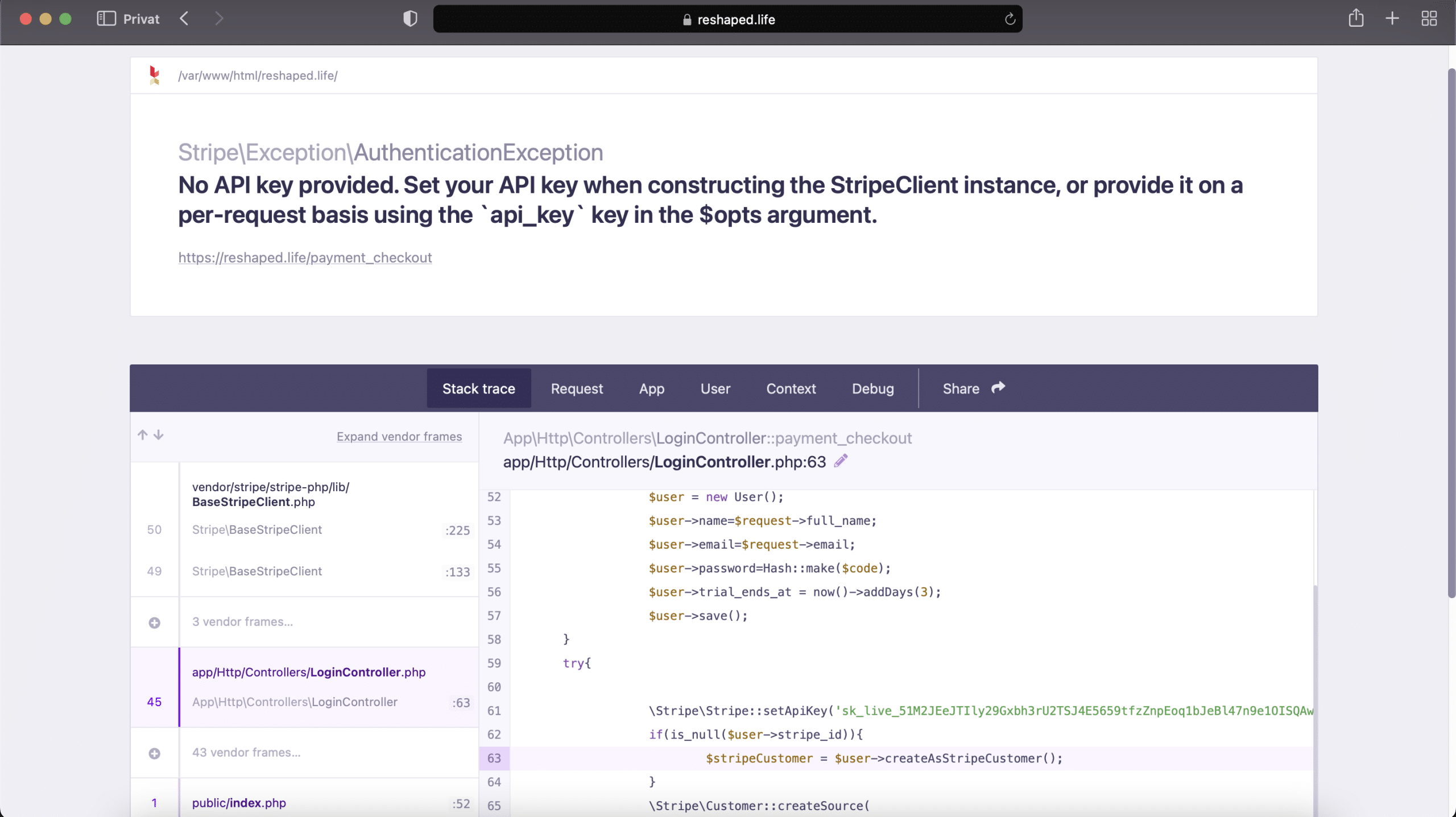Click the page vertical scrollbar
Viewport: 1456px width, 817px height.
pos(1451,333)
